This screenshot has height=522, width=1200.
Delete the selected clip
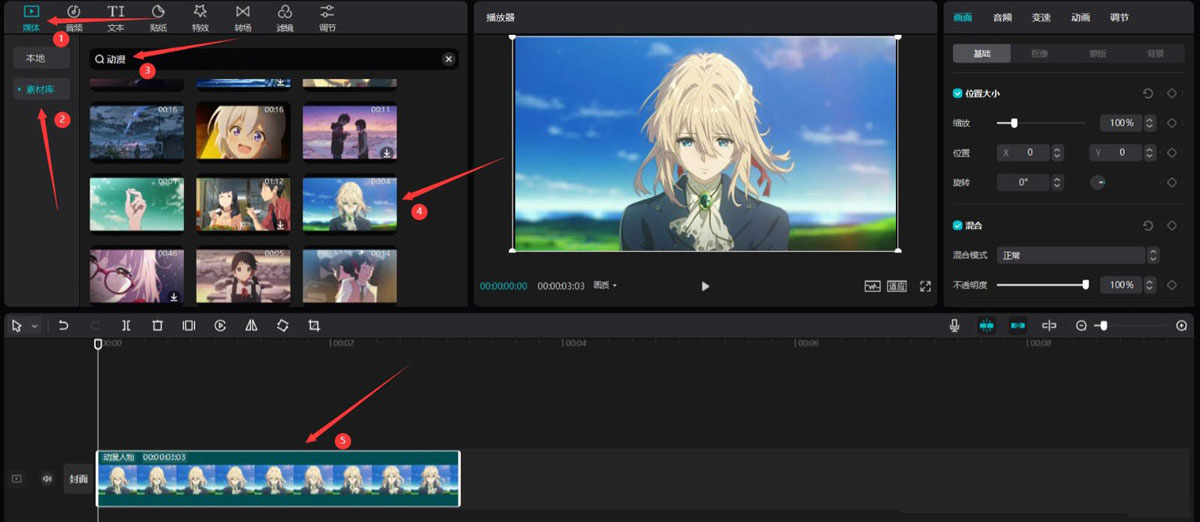[157, 326]
